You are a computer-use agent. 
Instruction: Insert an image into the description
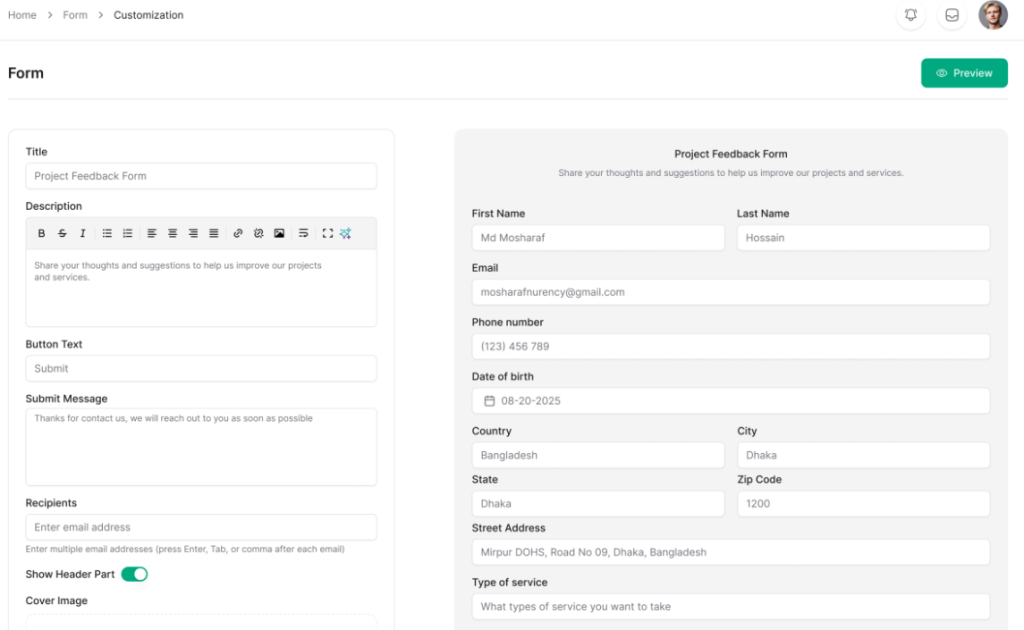tap(279, 233)
